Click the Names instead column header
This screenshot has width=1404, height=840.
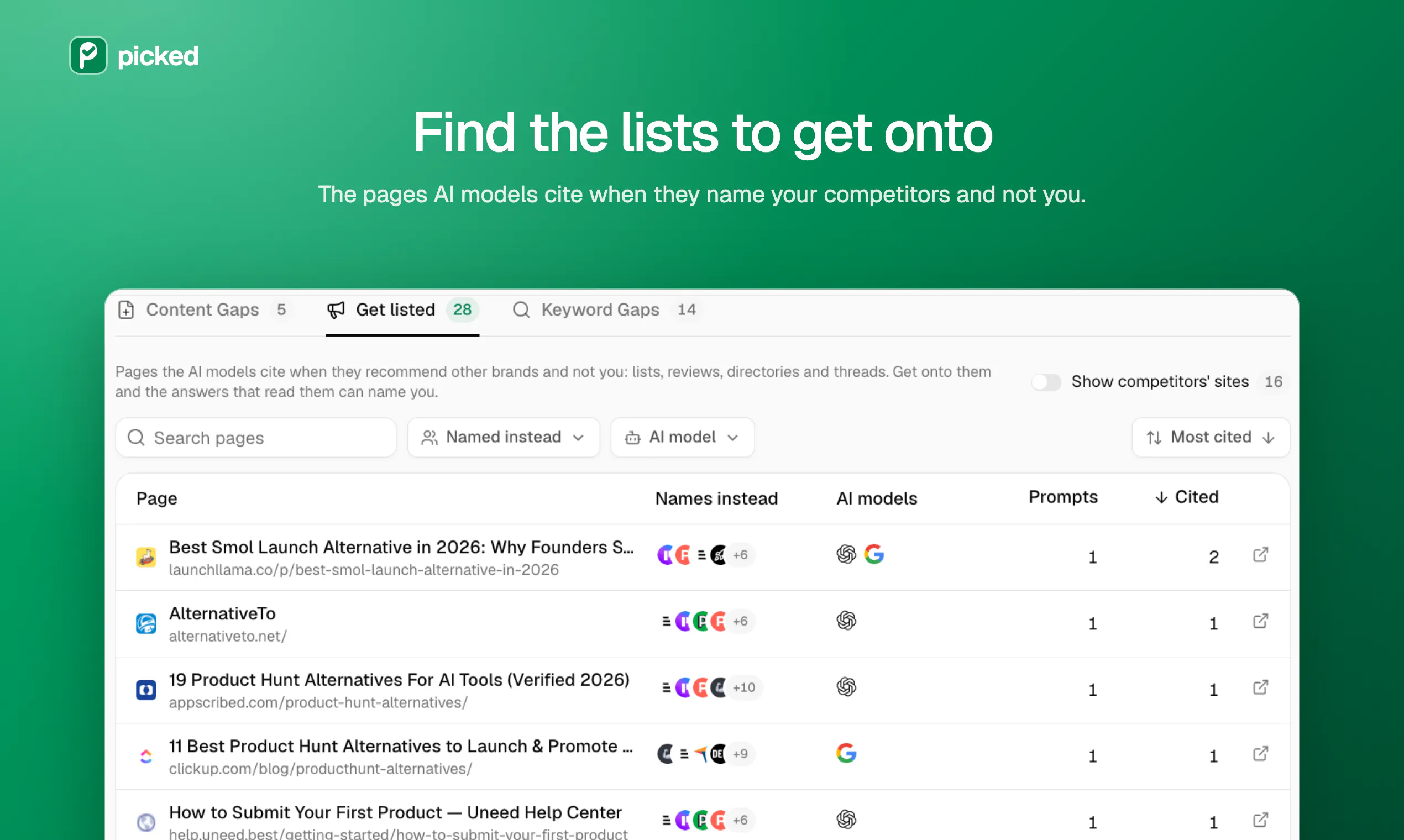(716, 498)
